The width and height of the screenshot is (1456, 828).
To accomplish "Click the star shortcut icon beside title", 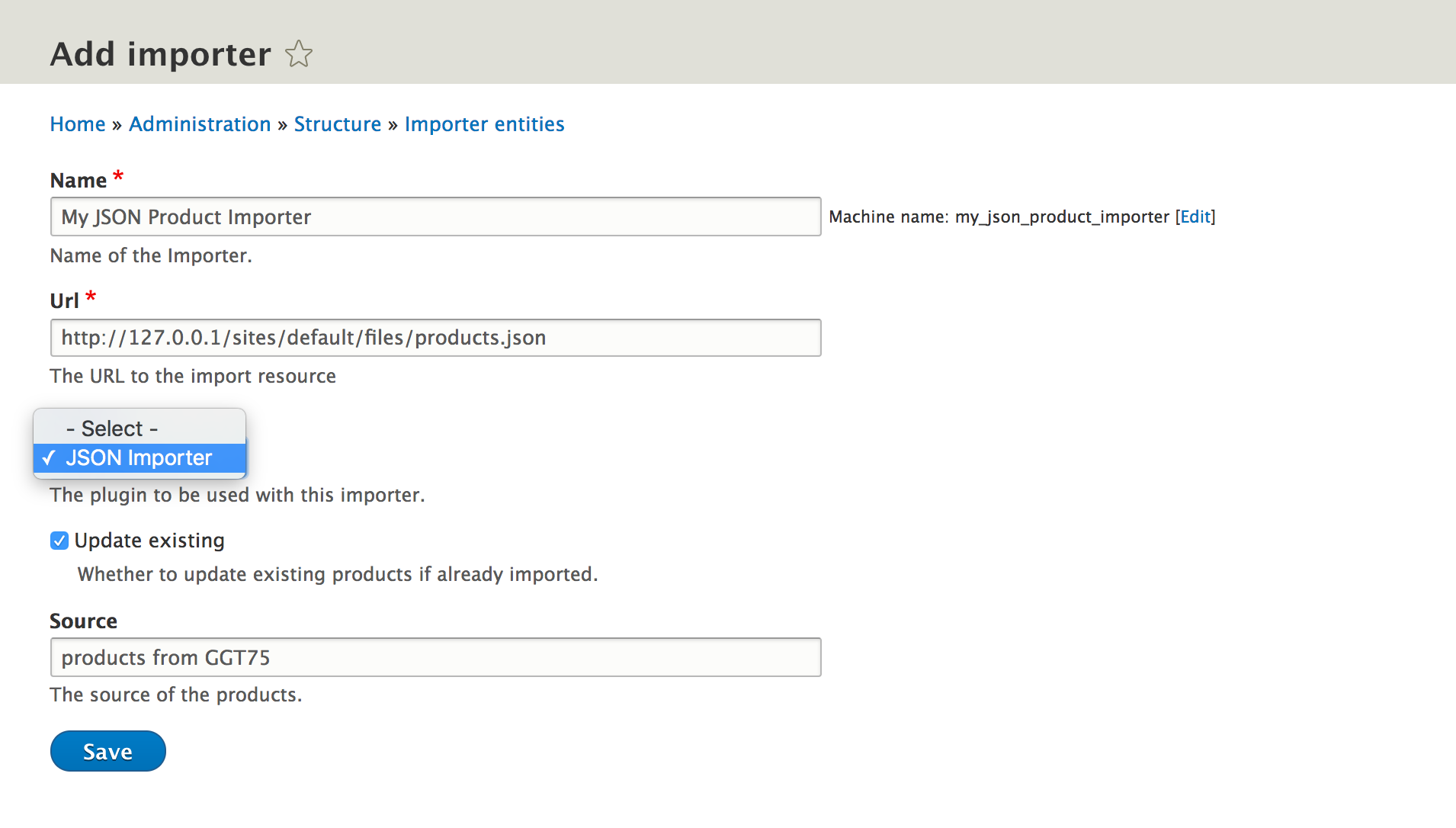I will tap(299, 54).
